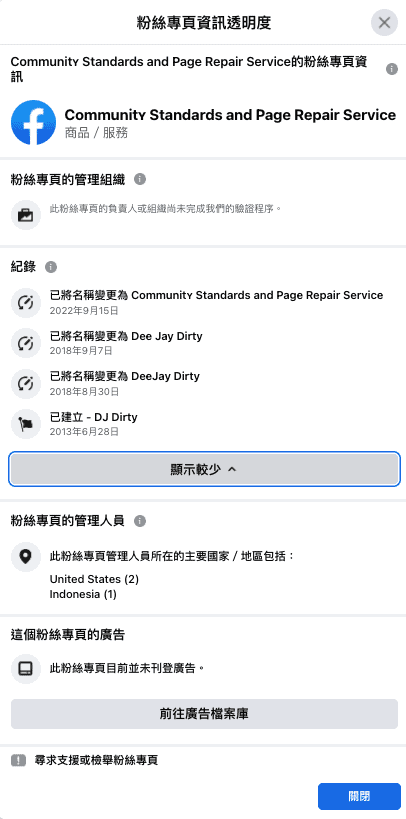
Task: Click the blue 關閉 button
Action: [x=359, y=797]
